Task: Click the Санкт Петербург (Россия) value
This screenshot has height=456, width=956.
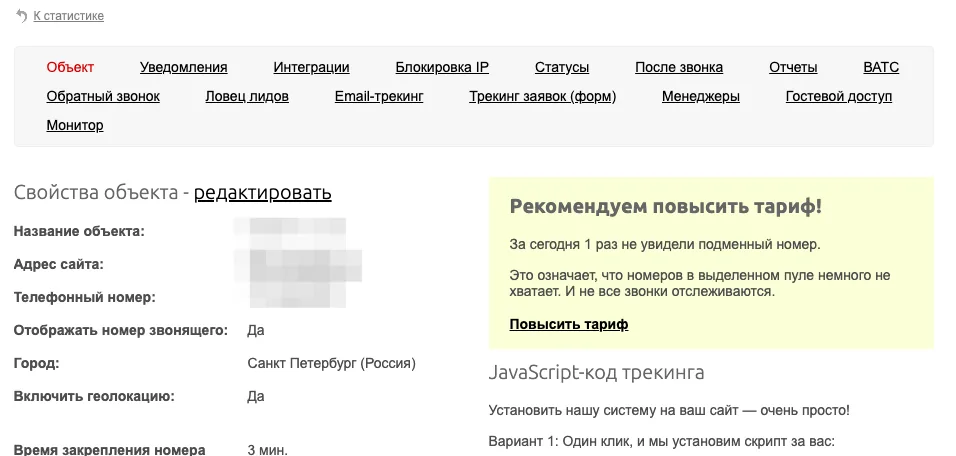Action: tap(332, 364)
